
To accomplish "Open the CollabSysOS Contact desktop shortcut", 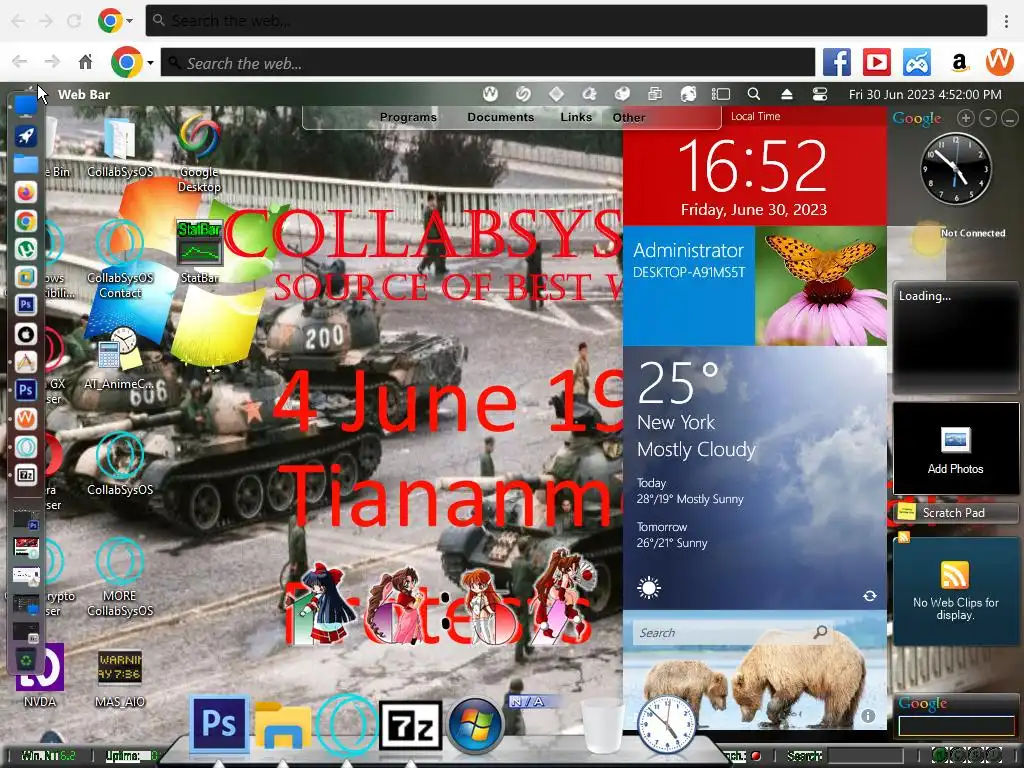I will tap(120, 259).
